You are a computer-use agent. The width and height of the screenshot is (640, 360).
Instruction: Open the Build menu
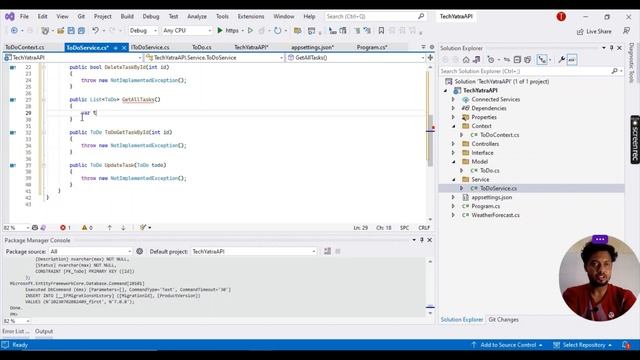tap(127, 17)
